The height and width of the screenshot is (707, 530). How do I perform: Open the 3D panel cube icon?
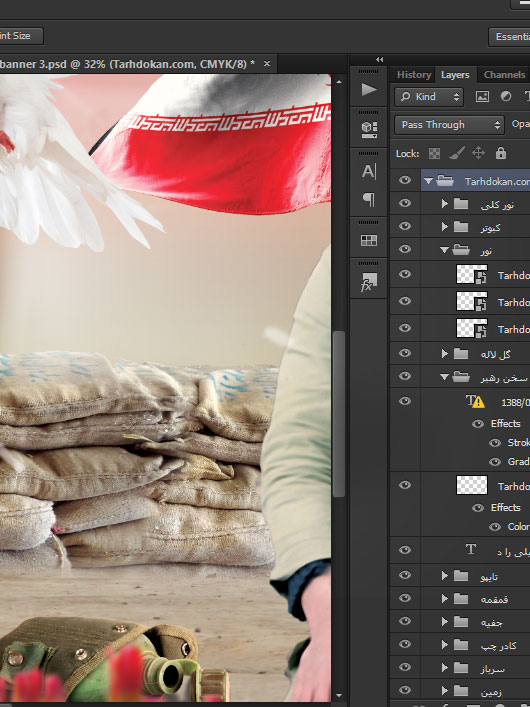pos(369,129)
